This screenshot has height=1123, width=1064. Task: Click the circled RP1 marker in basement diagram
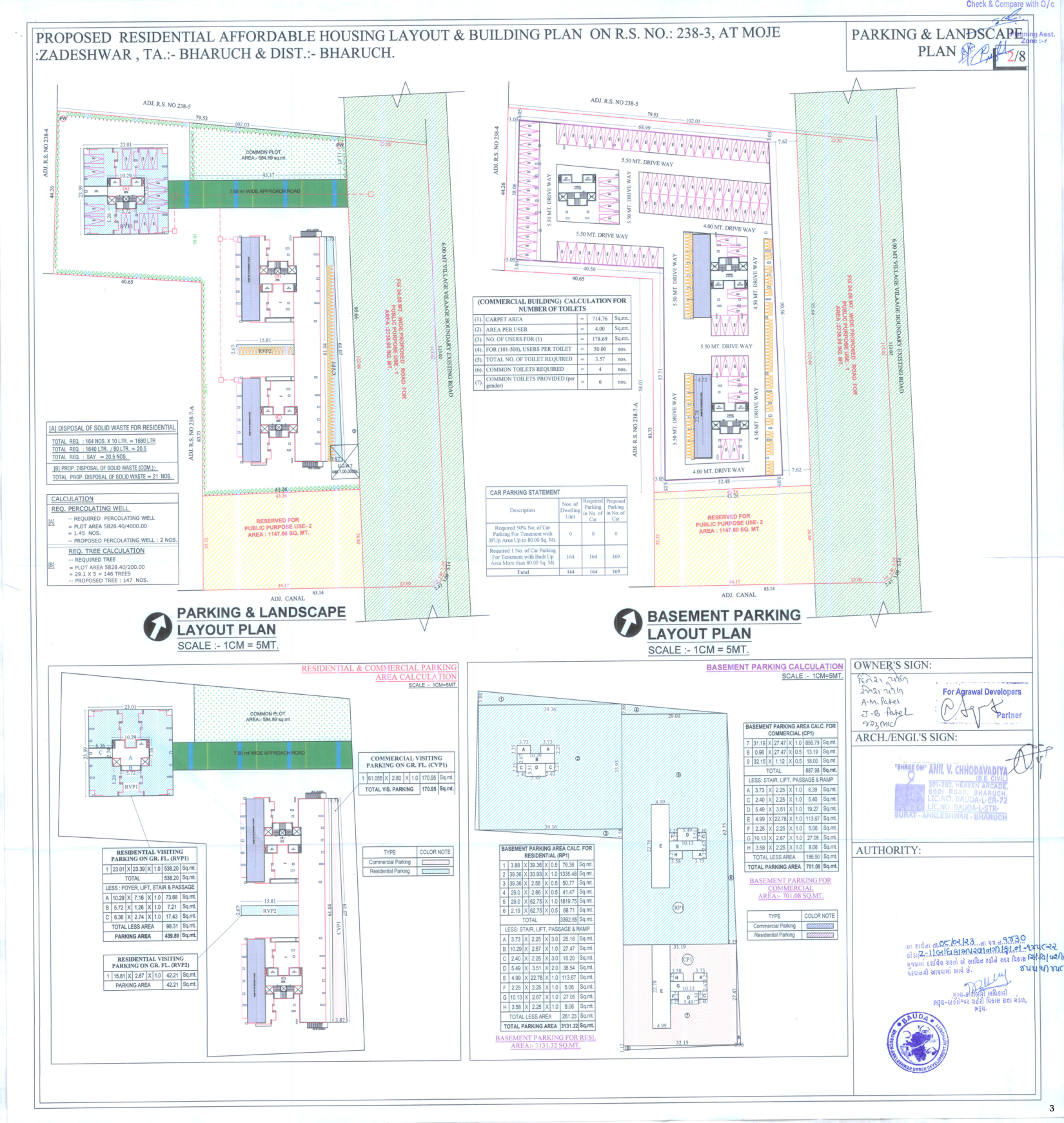coord(678,908)
